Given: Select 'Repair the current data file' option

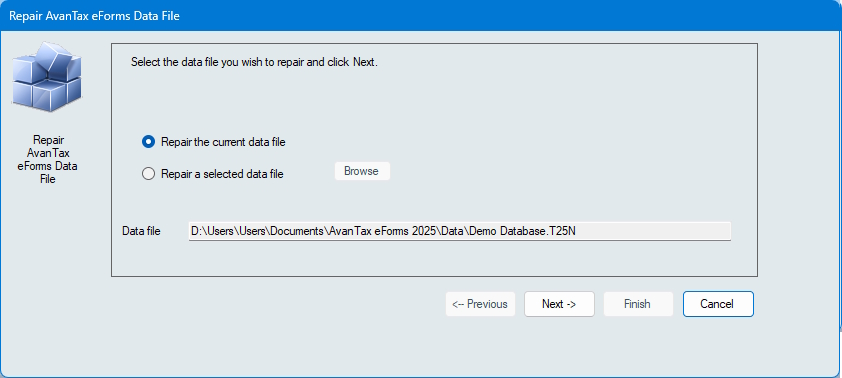Looking at the screenshot, I should tap(214, 142).
